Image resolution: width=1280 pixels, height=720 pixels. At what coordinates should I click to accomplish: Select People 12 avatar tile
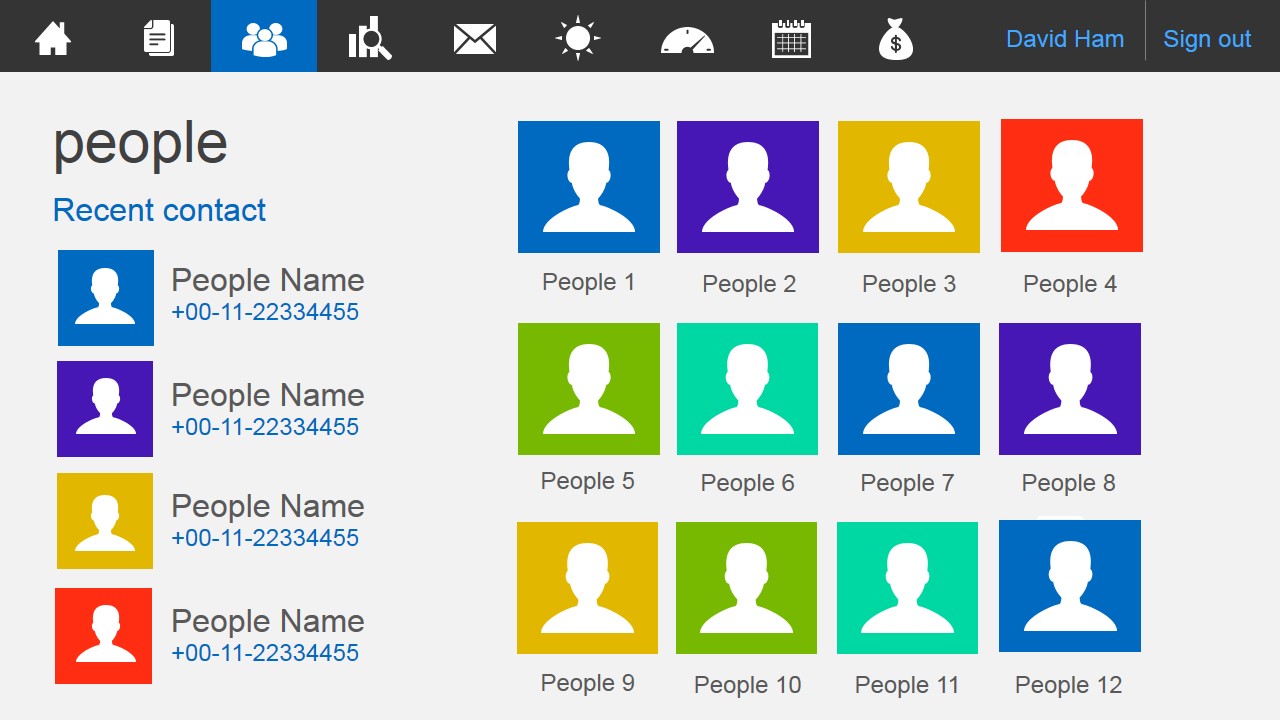tap(1070, 586)
